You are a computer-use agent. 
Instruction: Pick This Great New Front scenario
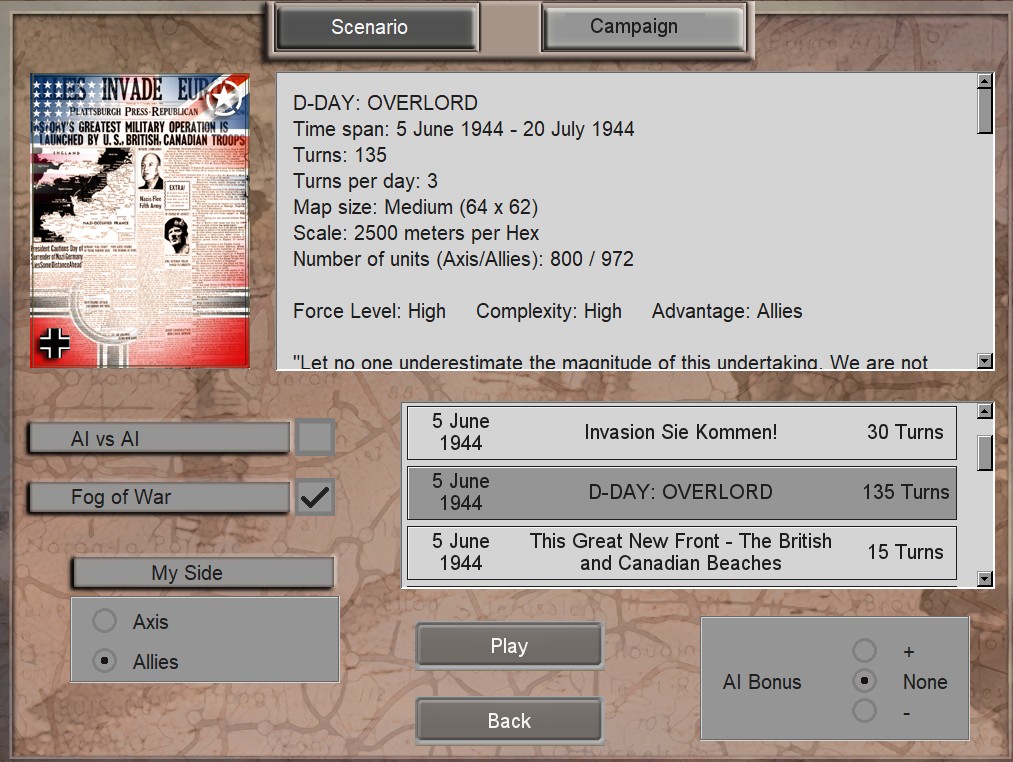(x=681, y=552)
